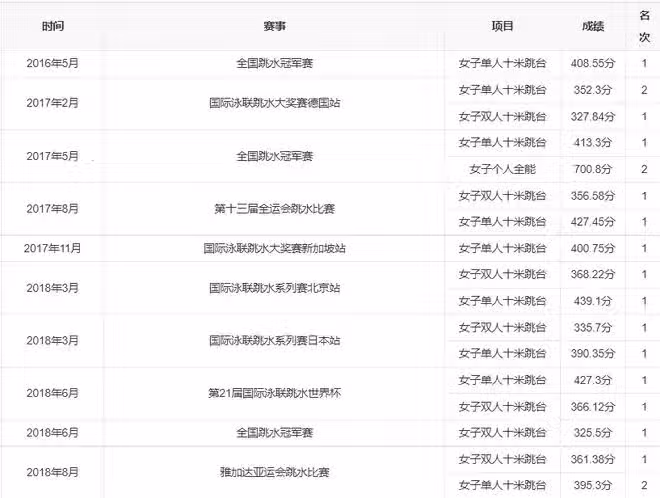Select the 名次 column header
This screenshot has height=498, width=660.
645,27
